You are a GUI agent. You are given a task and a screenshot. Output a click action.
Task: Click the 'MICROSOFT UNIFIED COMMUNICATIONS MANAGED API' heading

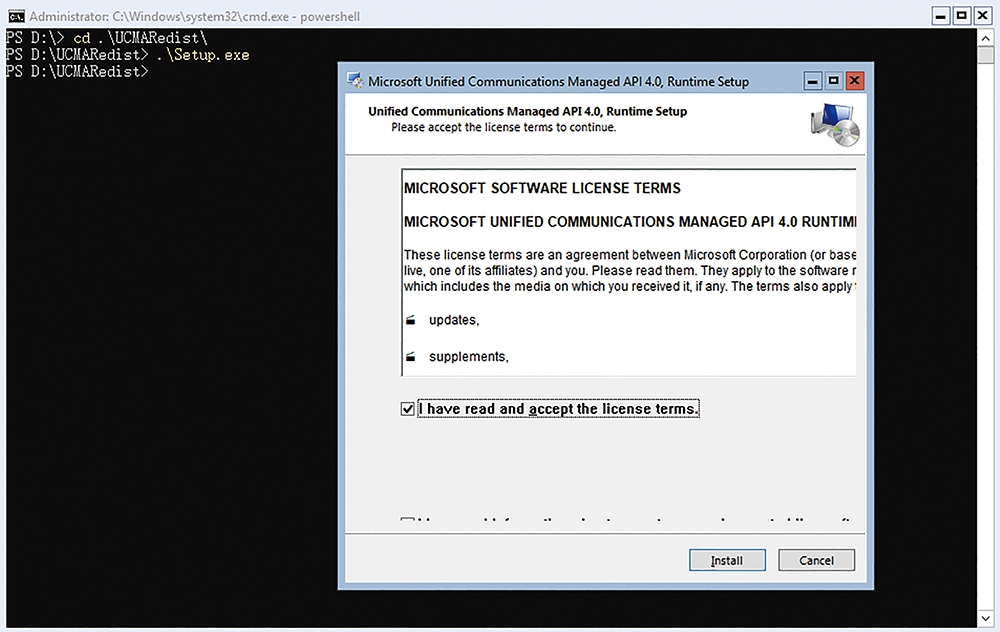(630, 222)
